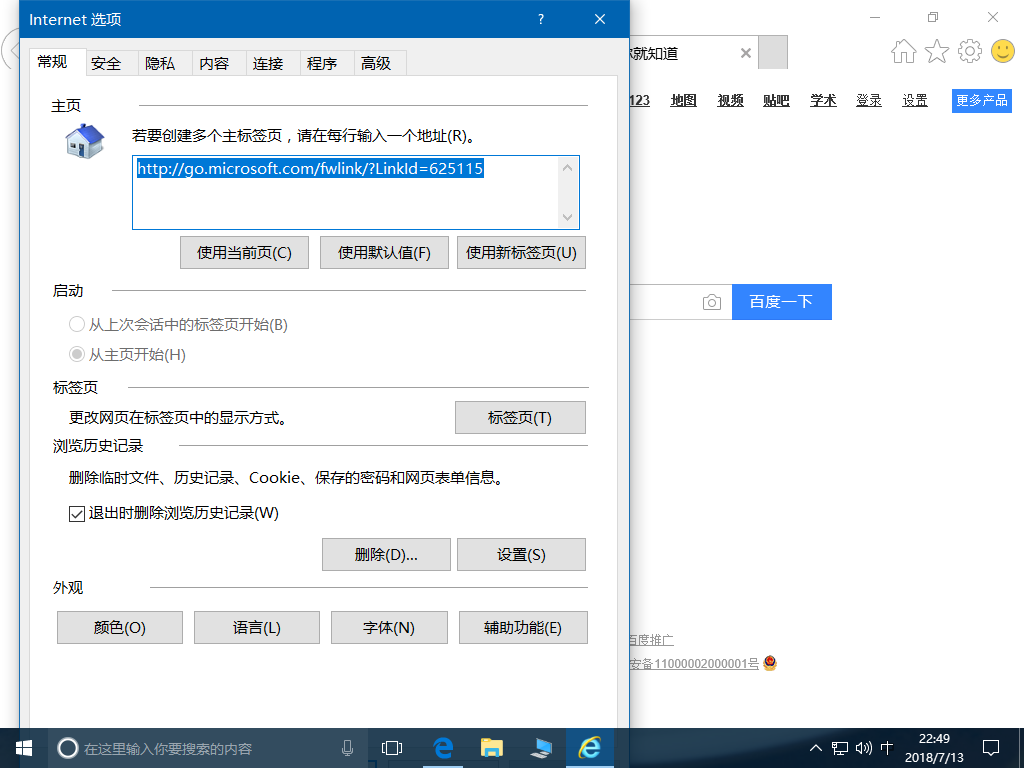Open browsing history 设置(S) button
The image size is (1024, 768).
(x=521, y=554)
